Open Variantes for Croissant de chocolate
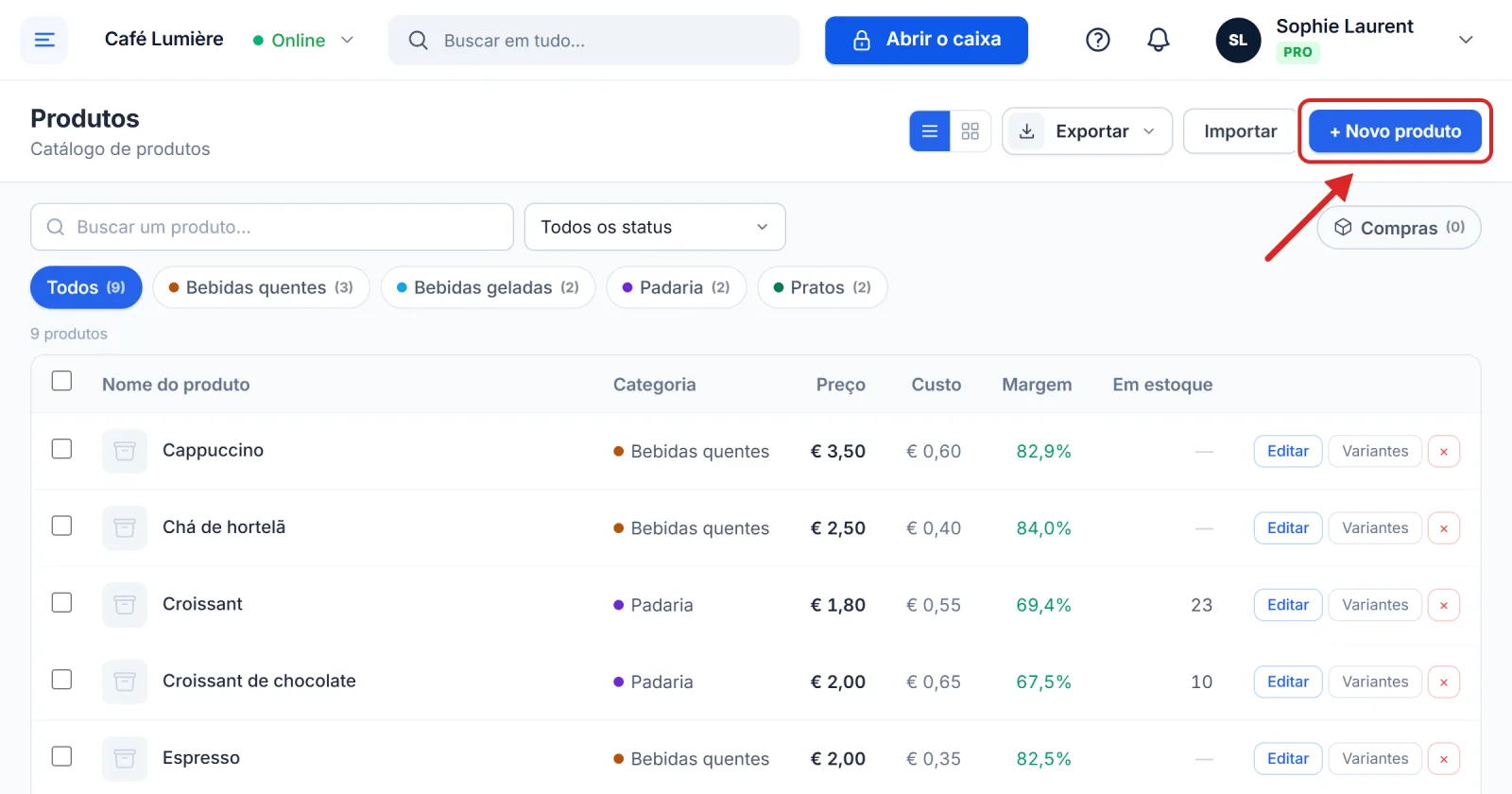Screen dimensions: 1512x794 (1375, 682)
